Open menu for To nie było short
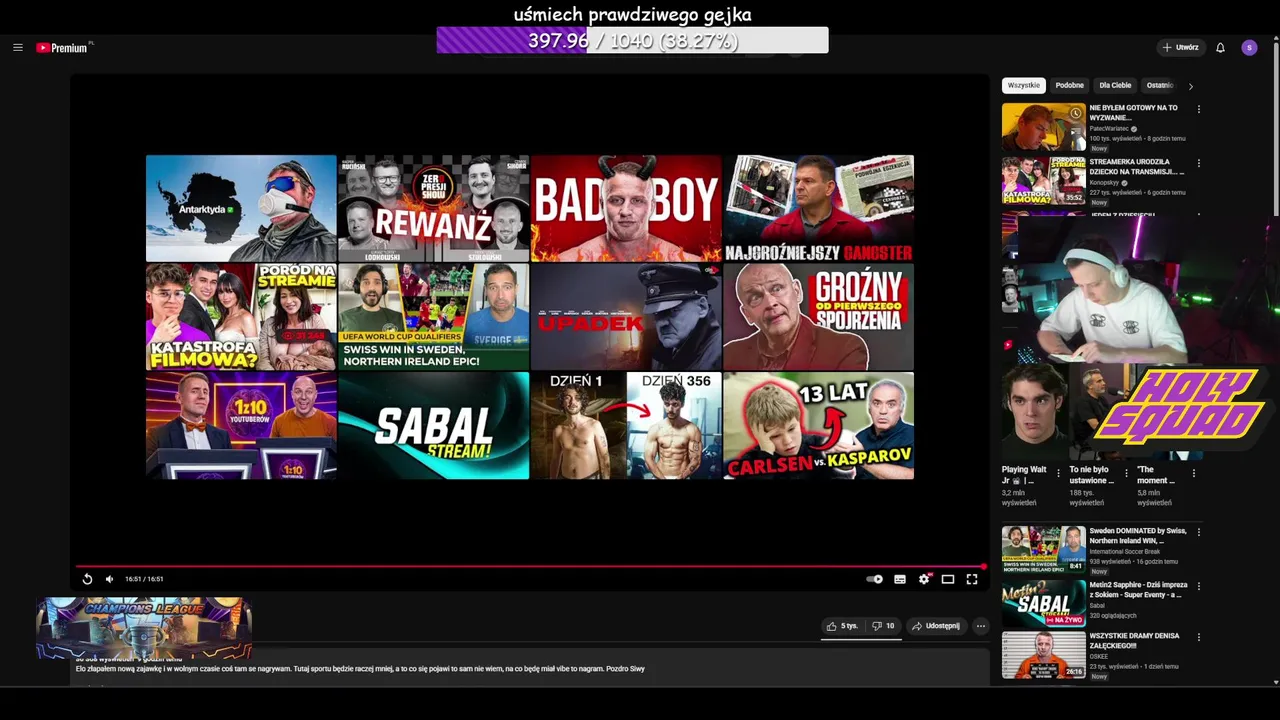The width and height of the screenshot is (1280, 720). click(1126, 472)
